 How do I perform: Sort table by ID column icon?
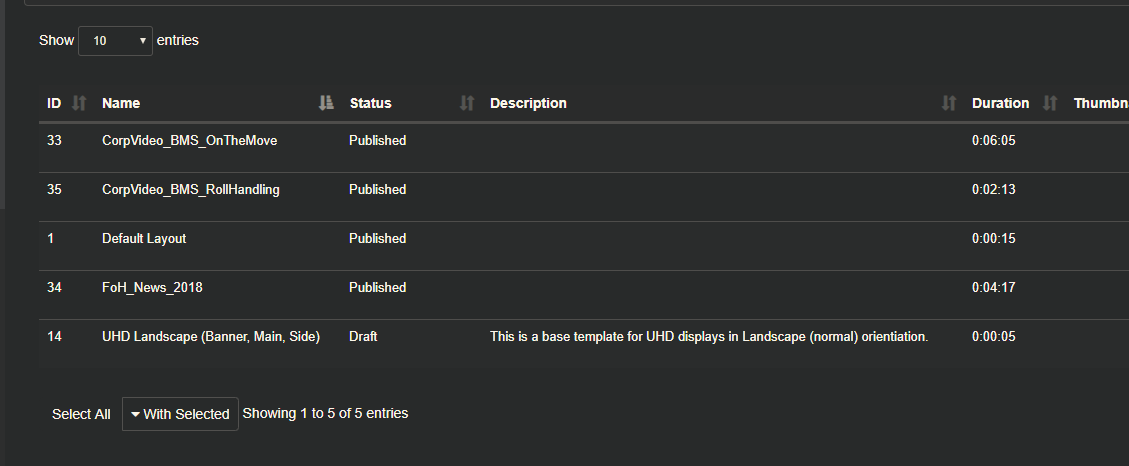(79, 103)
